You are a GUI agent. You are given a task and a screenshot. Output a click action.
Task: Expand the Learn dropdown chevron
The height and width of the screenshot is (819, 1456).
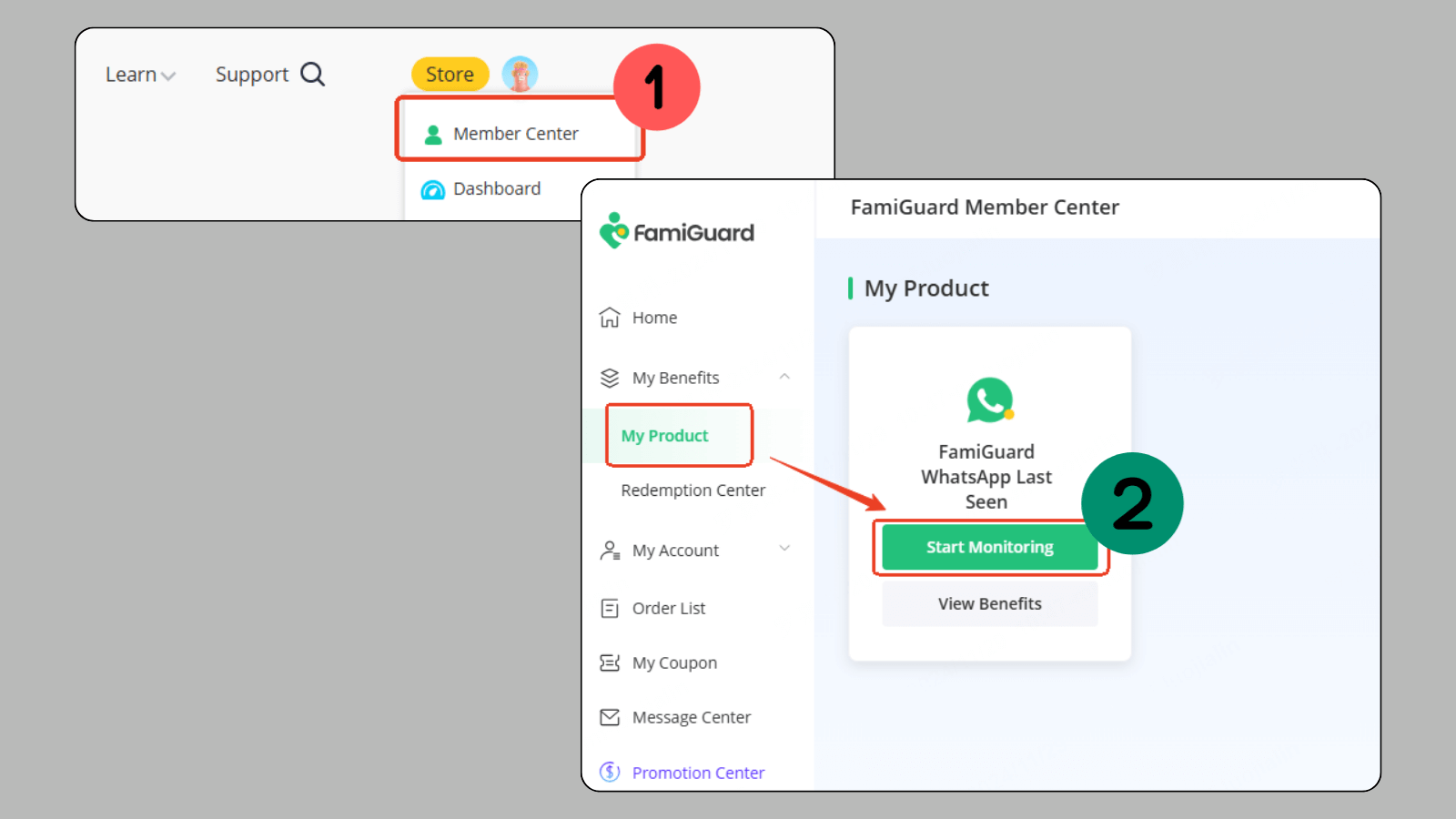(167, 76)
